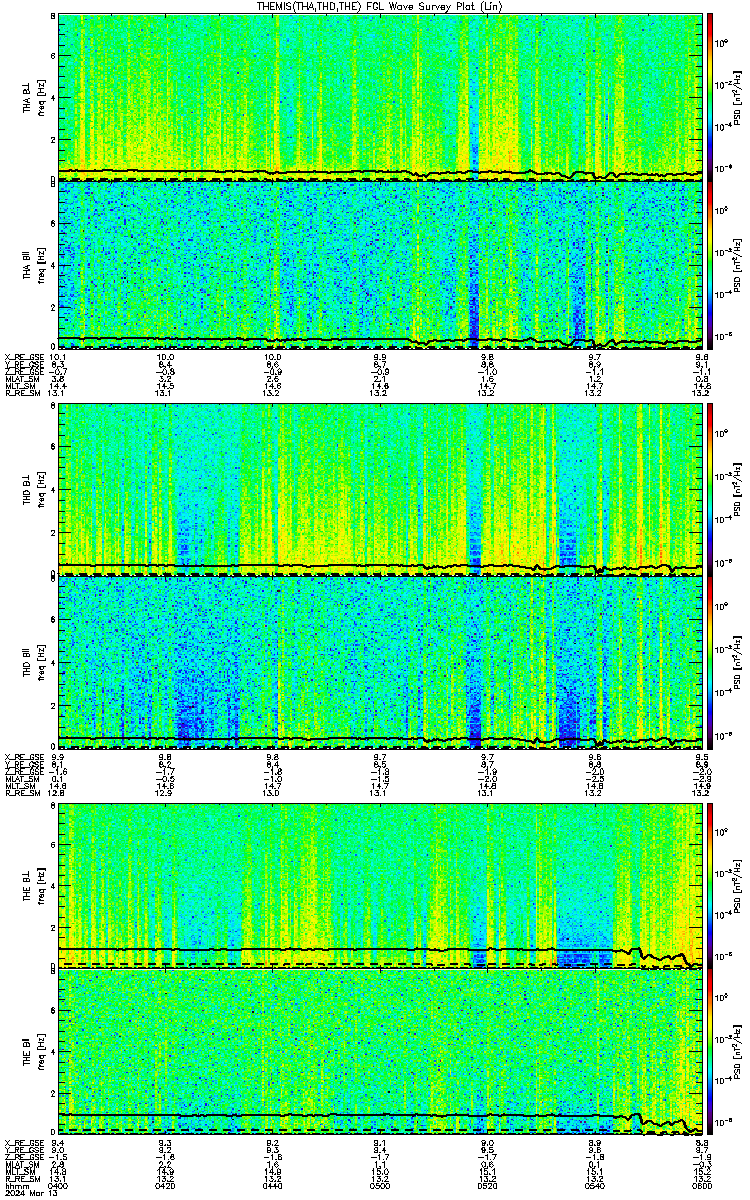Click the THE B-perpendicular PSD color bar
The width and height of the screenshot is (750, 1200).
710,886
